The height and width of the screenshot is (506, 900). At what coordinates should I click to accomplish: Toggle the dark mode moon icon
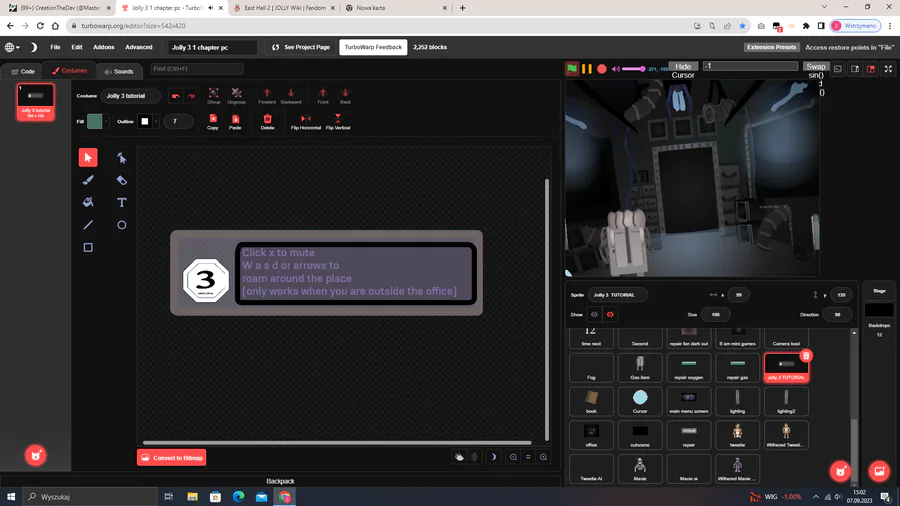(x=34, y=47)
